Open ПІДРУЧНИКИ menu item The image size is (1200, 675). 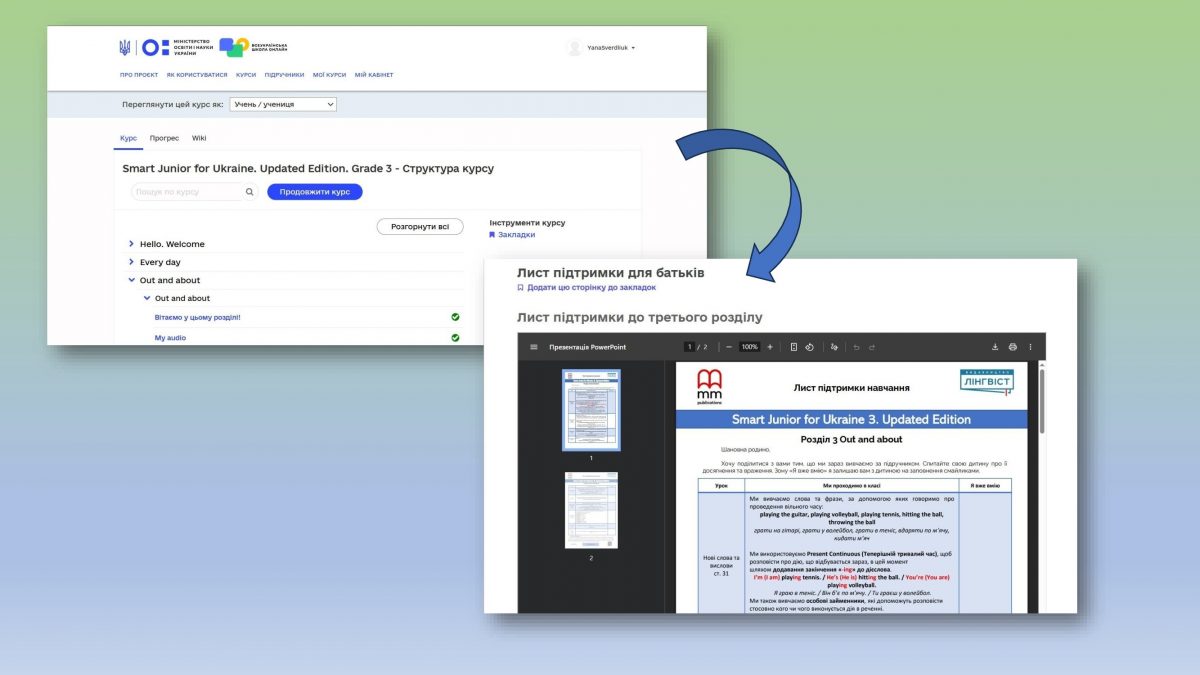coord(284,75)
